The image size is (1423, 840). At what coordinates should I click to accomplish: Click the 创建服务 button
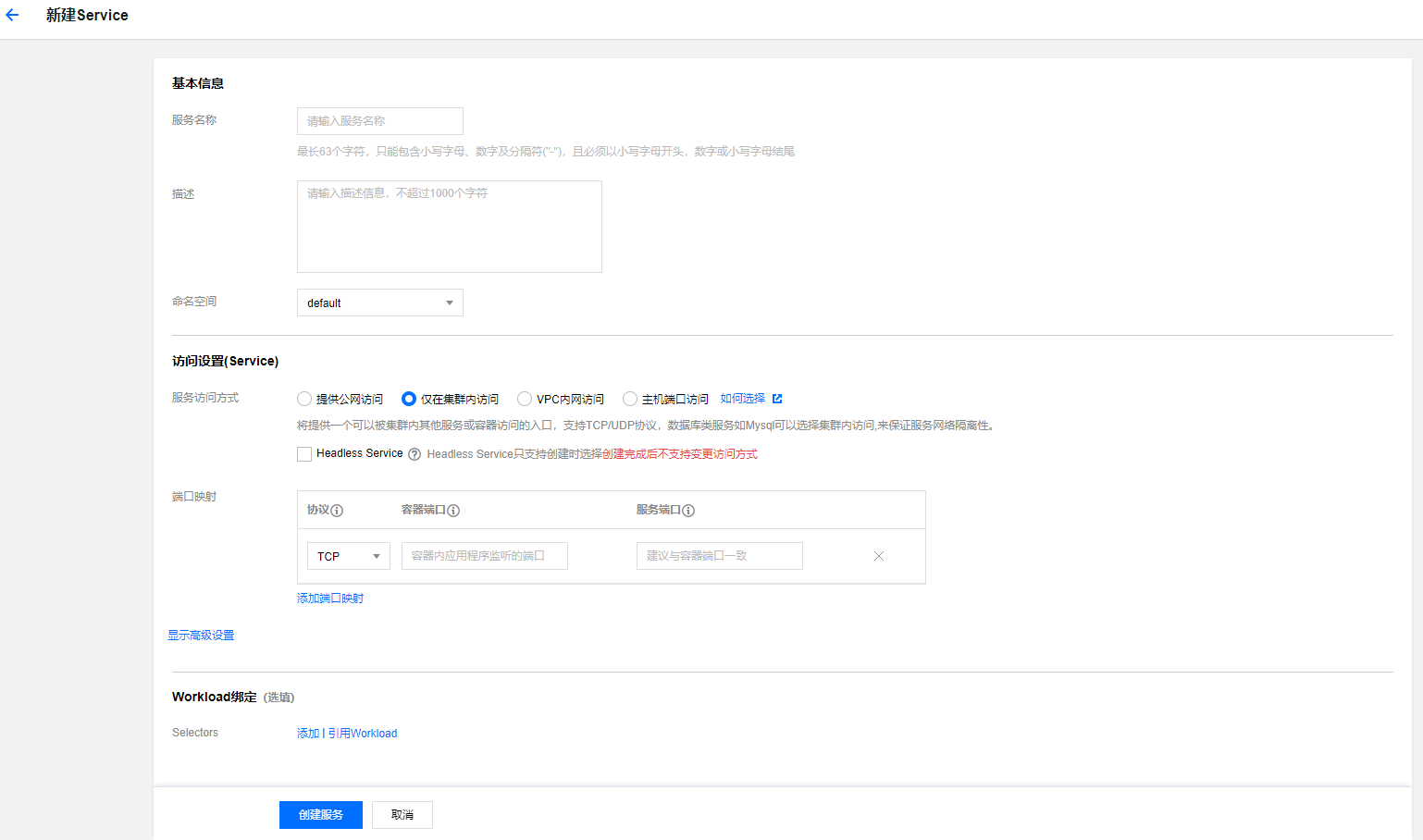pos(320,815)
